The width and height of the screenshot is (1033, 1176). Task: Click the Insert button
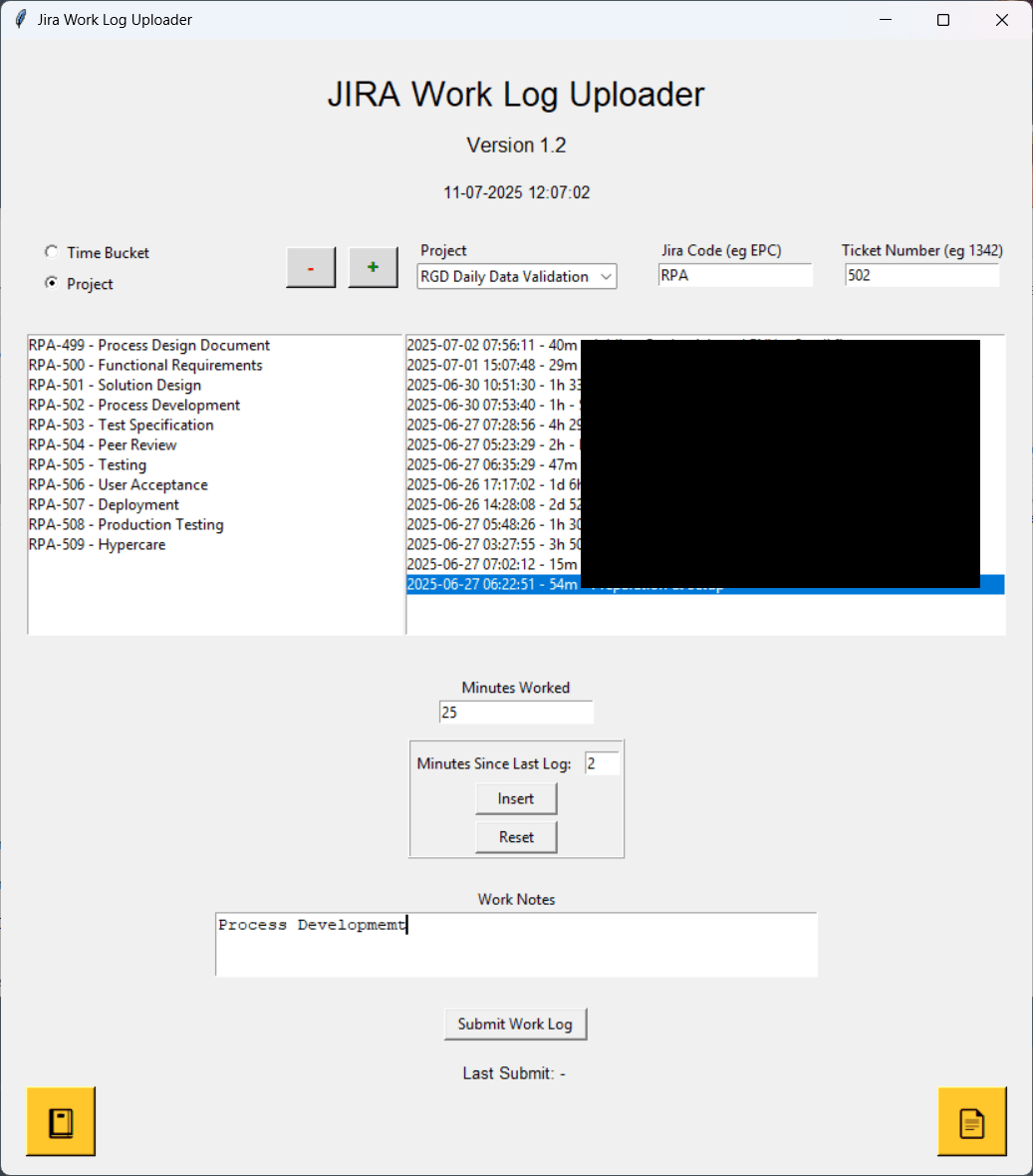pos(516,798)
